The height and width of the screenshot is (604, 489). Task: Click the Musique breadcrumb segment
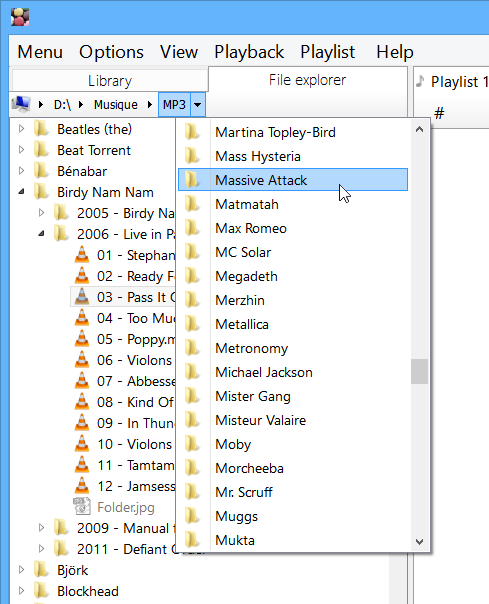tap(116, 104)
